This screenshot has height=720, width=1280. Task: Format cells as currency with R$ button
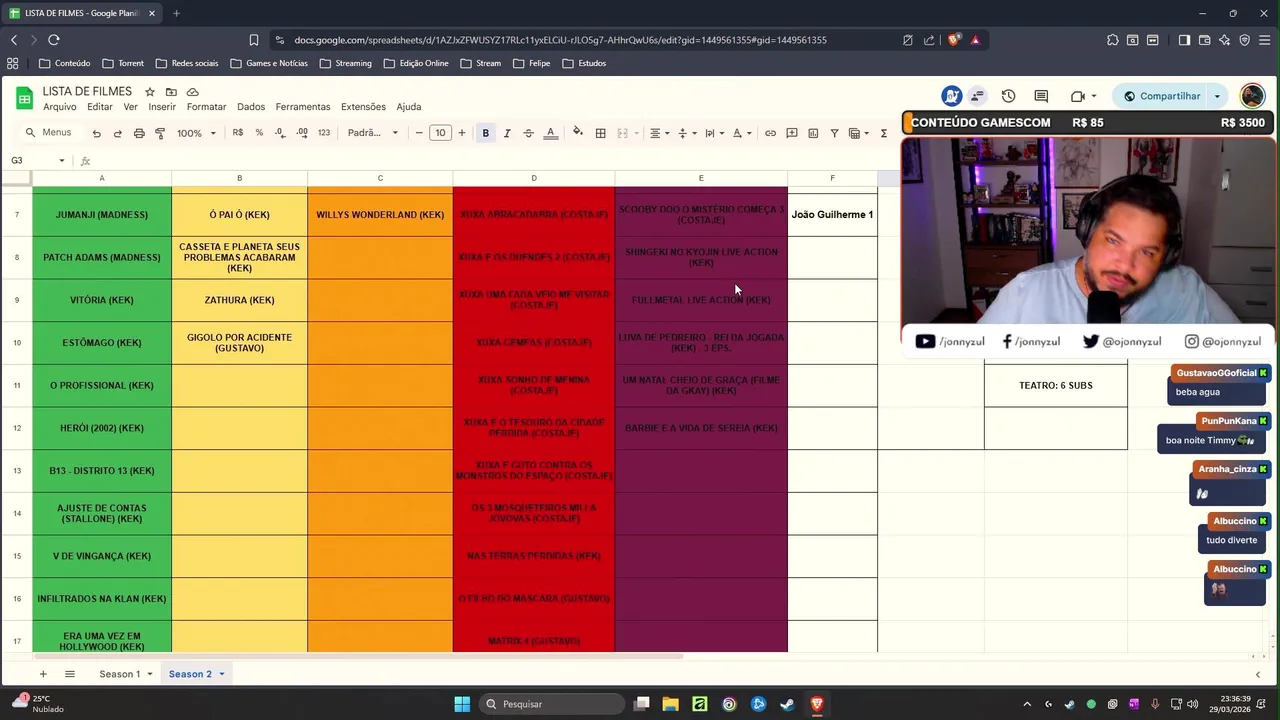click(238, 133)
